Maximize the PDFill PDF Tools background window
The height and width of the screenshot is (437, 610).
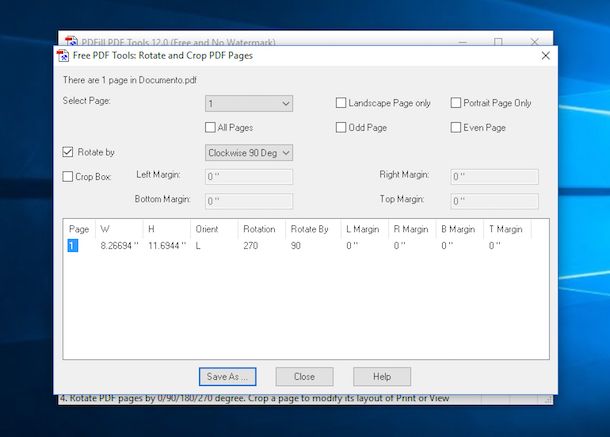point(498,41)
